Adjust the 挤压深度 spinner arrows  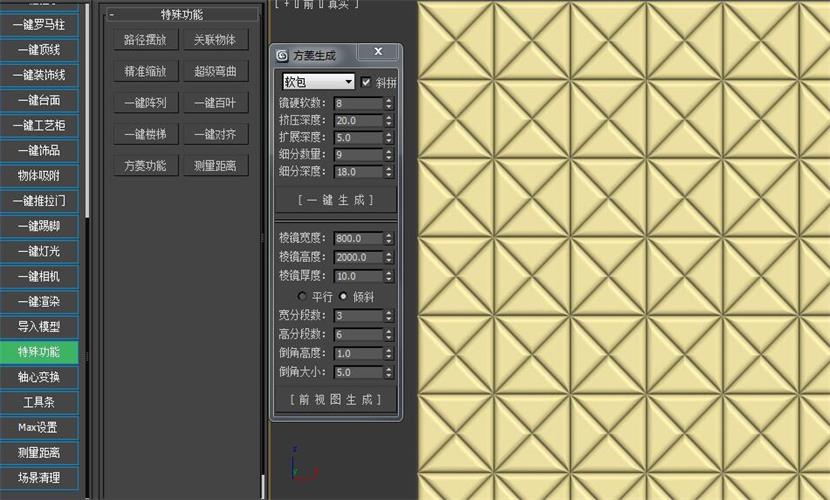389,121
